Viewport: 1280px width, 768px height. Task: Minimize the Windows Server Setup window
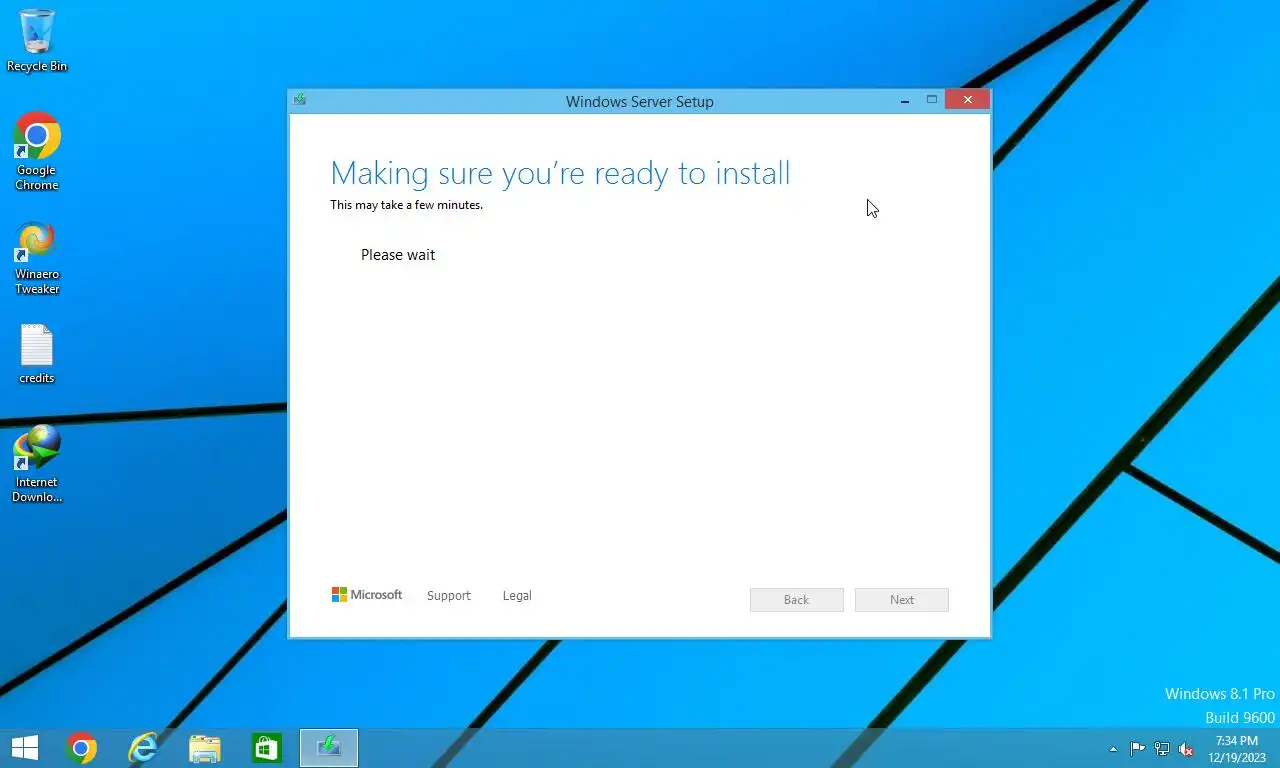pos(905,100)
